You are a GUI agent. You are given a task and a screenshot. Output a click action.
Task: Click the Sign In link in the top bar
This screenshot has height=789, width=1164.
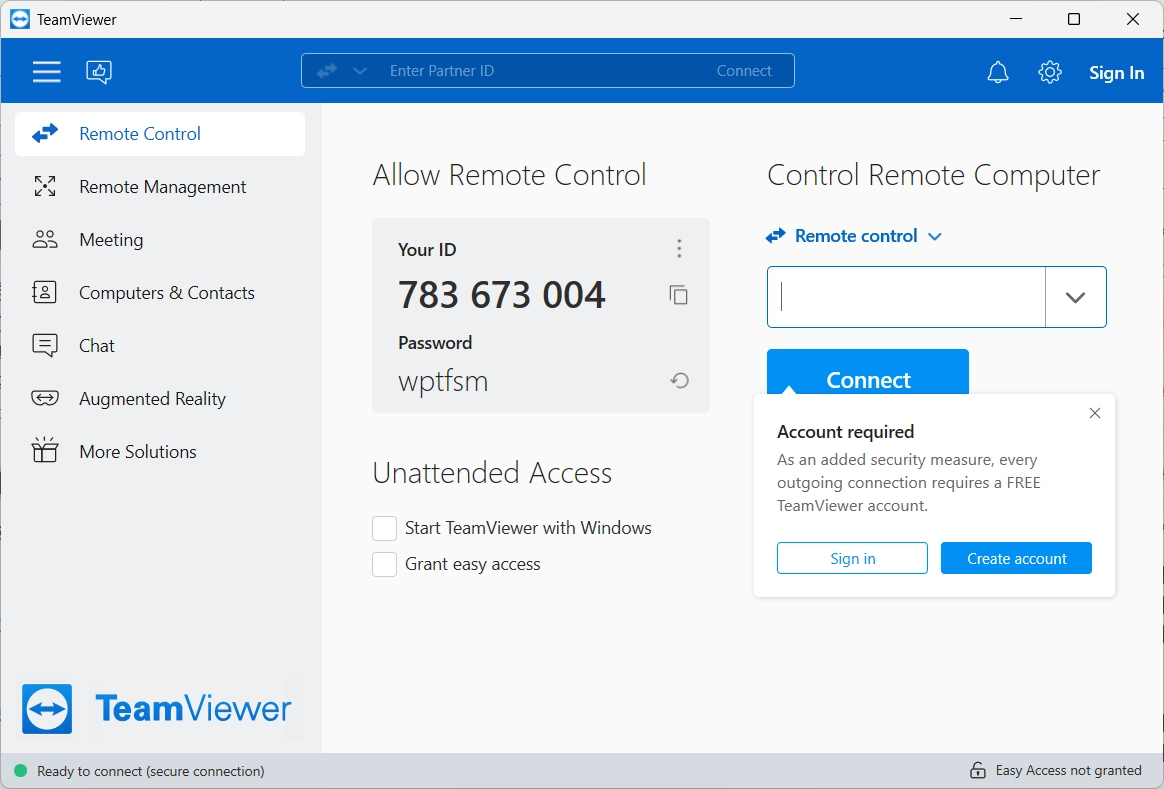[x=1116, y=73]
